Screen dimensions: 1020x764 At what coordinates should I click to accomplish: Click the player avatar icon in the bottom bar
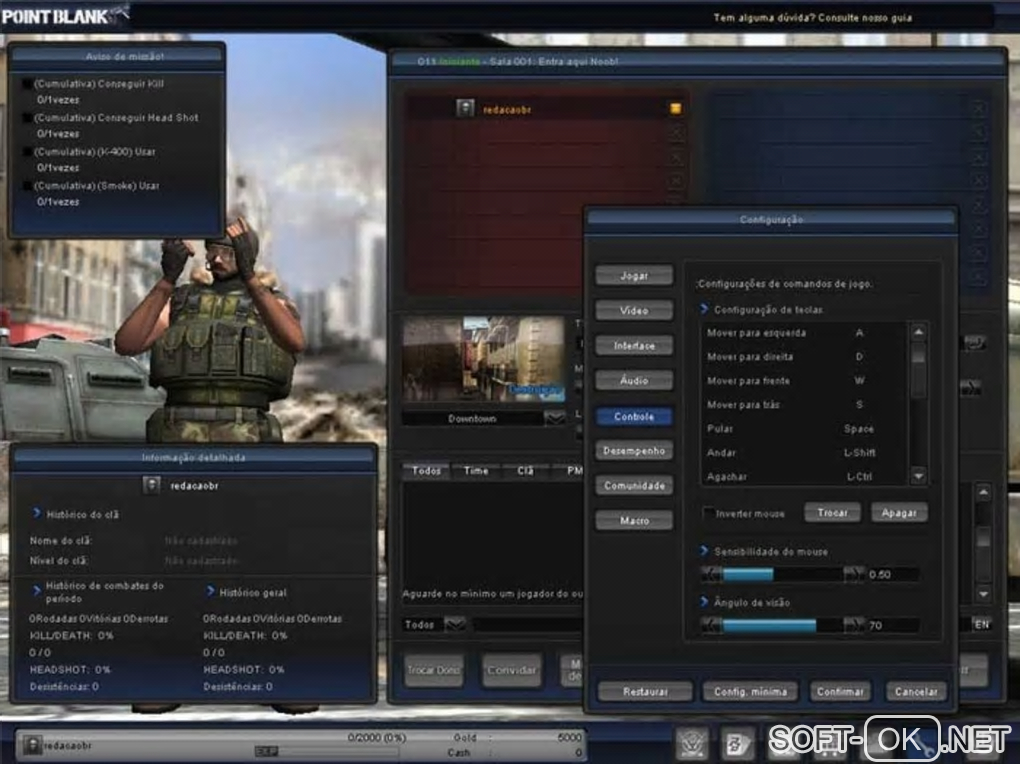33,744
